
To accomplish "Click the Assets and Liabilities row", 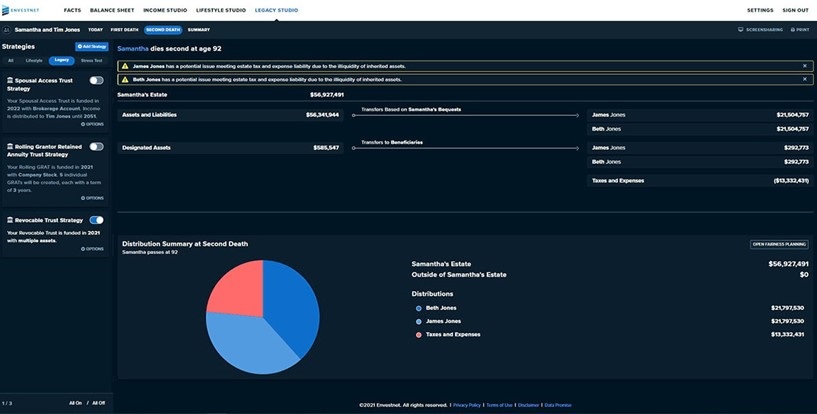I will click(230, 115).
